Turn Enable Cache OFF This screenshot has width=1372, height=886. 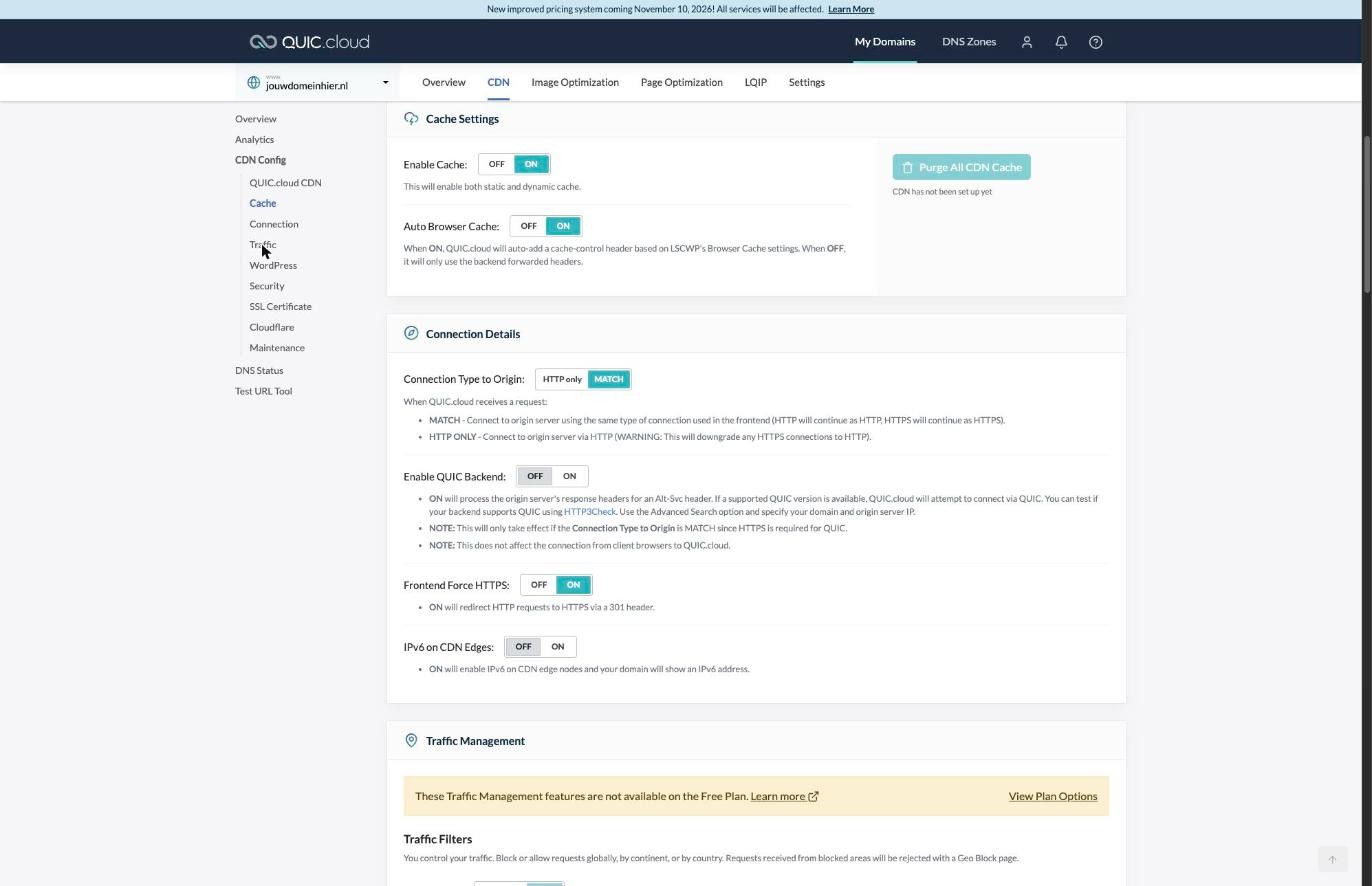point(496,164)
